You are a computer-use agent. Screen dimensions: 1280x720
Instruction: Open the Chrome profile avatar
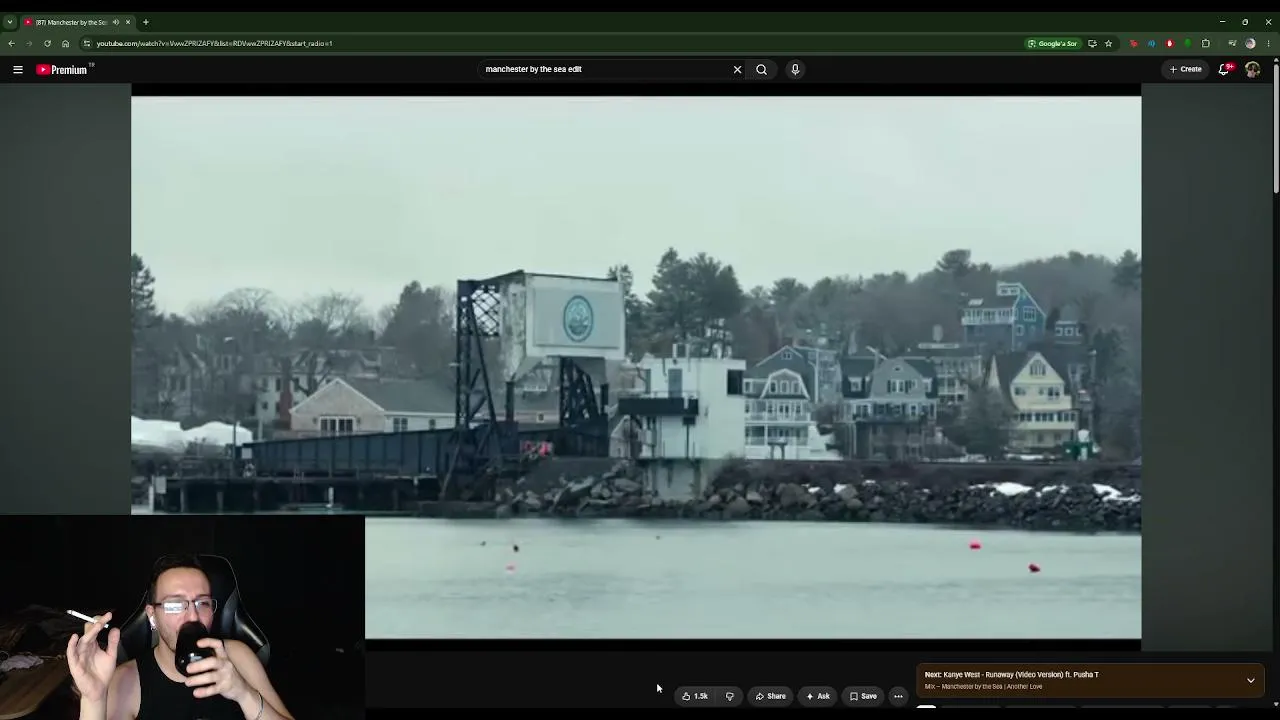click(1250, 43)
